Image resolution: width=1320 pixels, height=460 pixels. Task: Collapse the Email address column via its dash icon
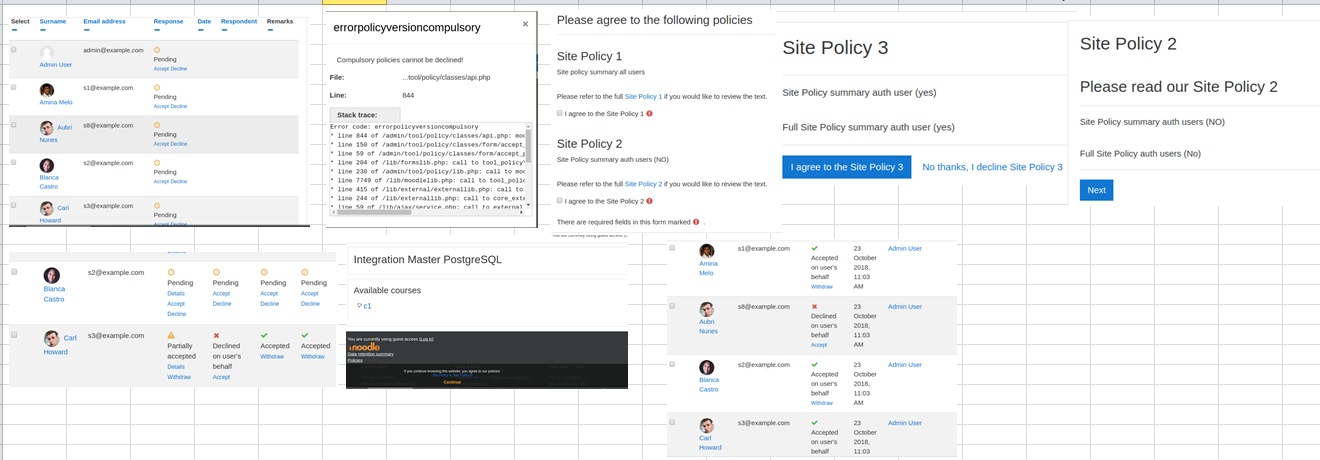click(87, 30)
